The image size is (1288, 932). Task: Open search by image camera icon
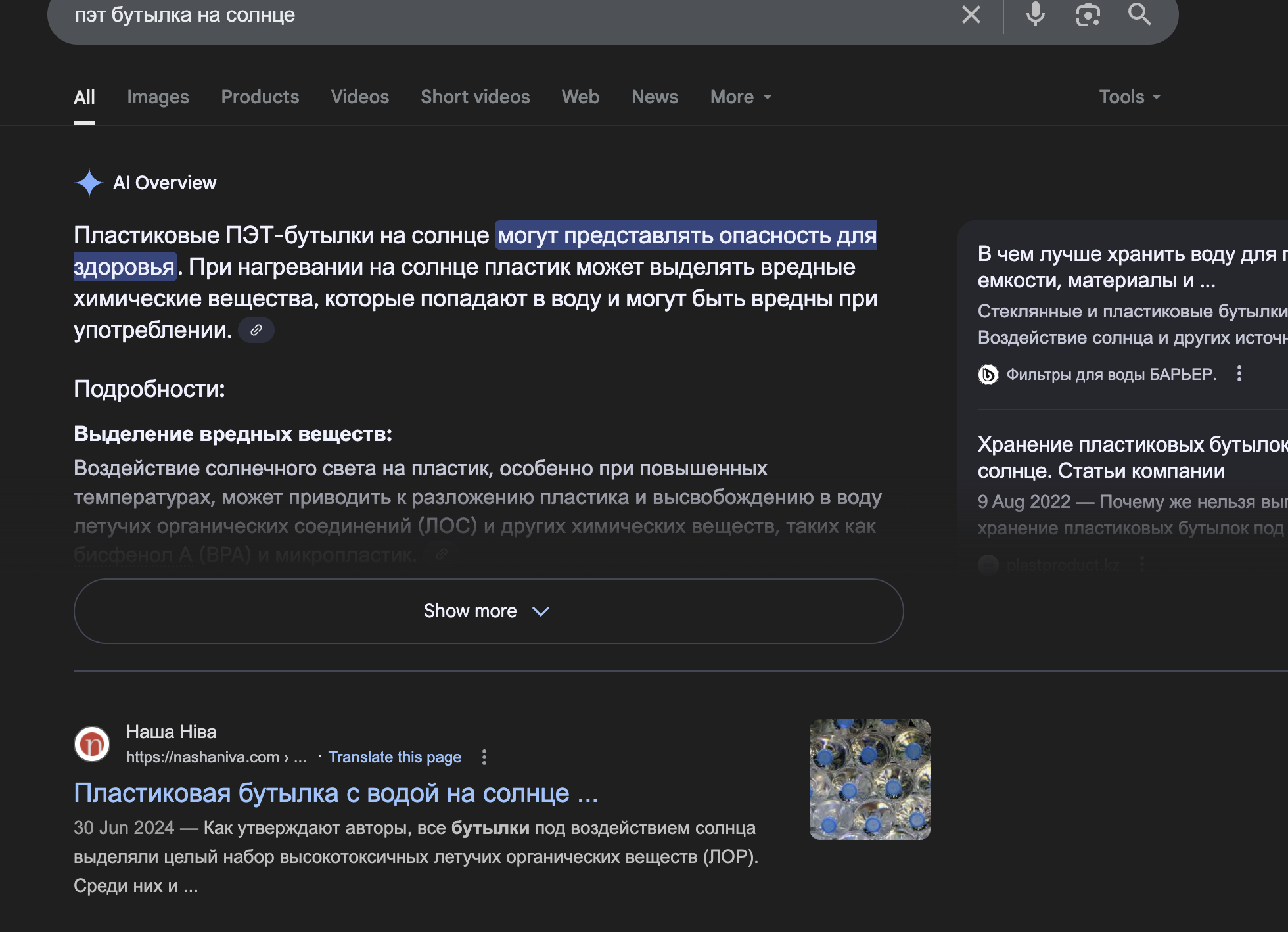click(1088, 14)
